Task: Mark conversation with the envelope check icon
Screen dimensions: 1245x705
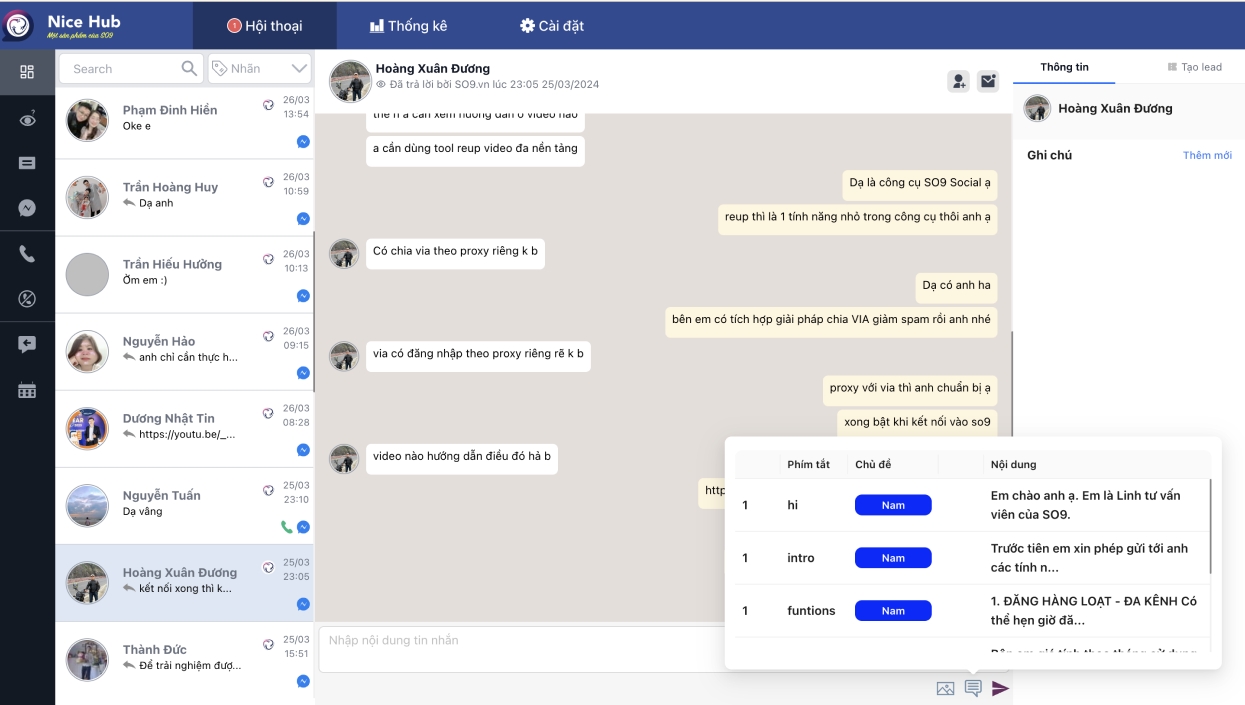Action: pyautogui.click(x=988, y=82)
